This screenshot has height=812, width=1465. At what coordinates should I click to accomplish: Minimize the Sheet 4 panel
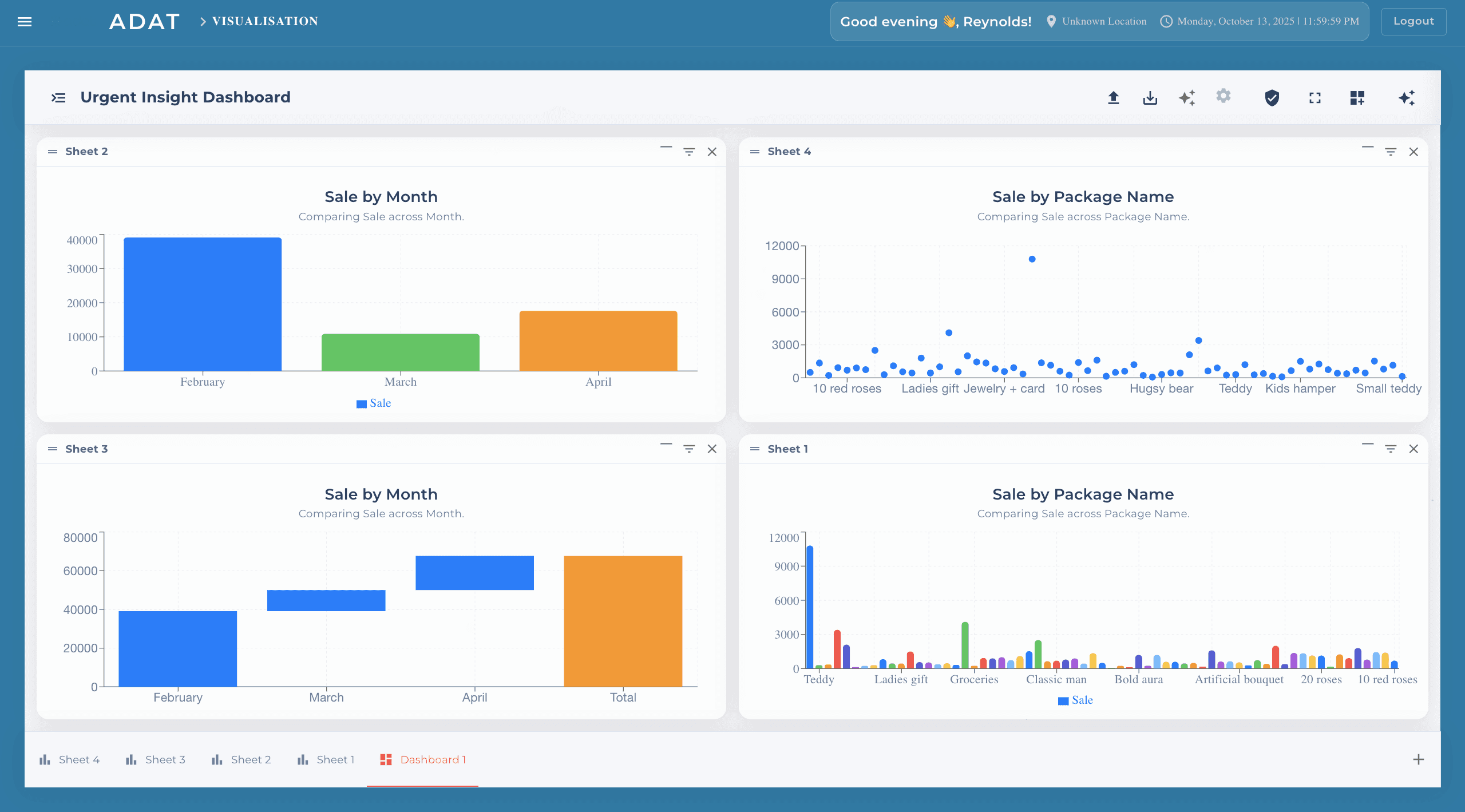point(1368,148)
